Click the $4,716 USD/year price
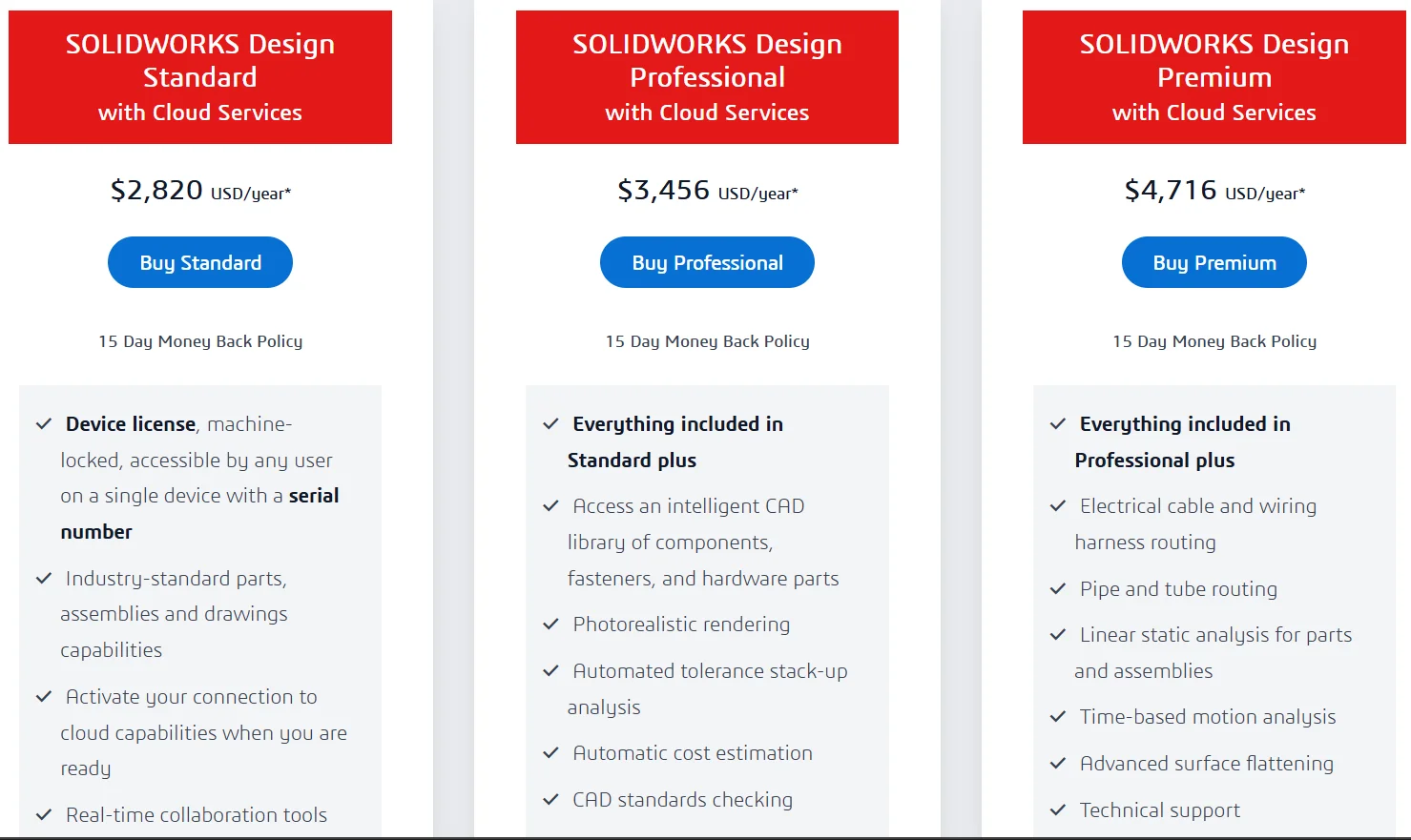 pos(1214,191)
